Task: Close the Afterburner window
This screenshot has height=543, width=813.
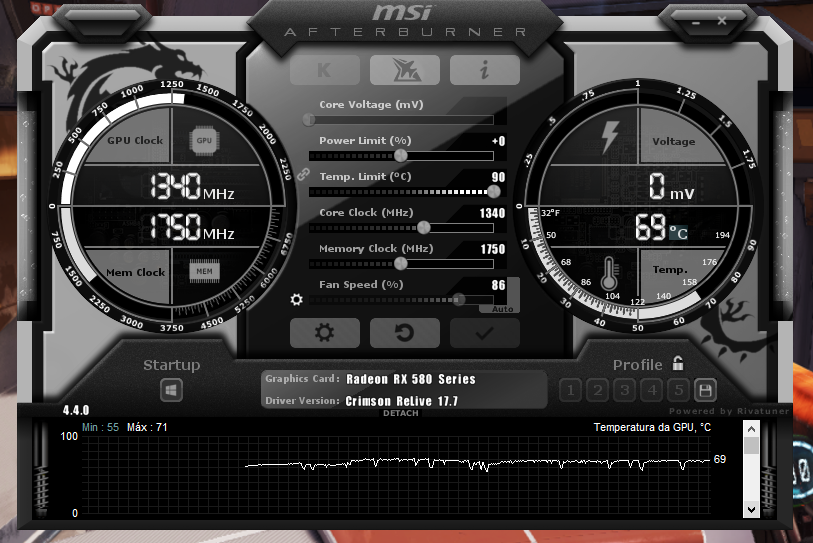Action: point(722,21)
